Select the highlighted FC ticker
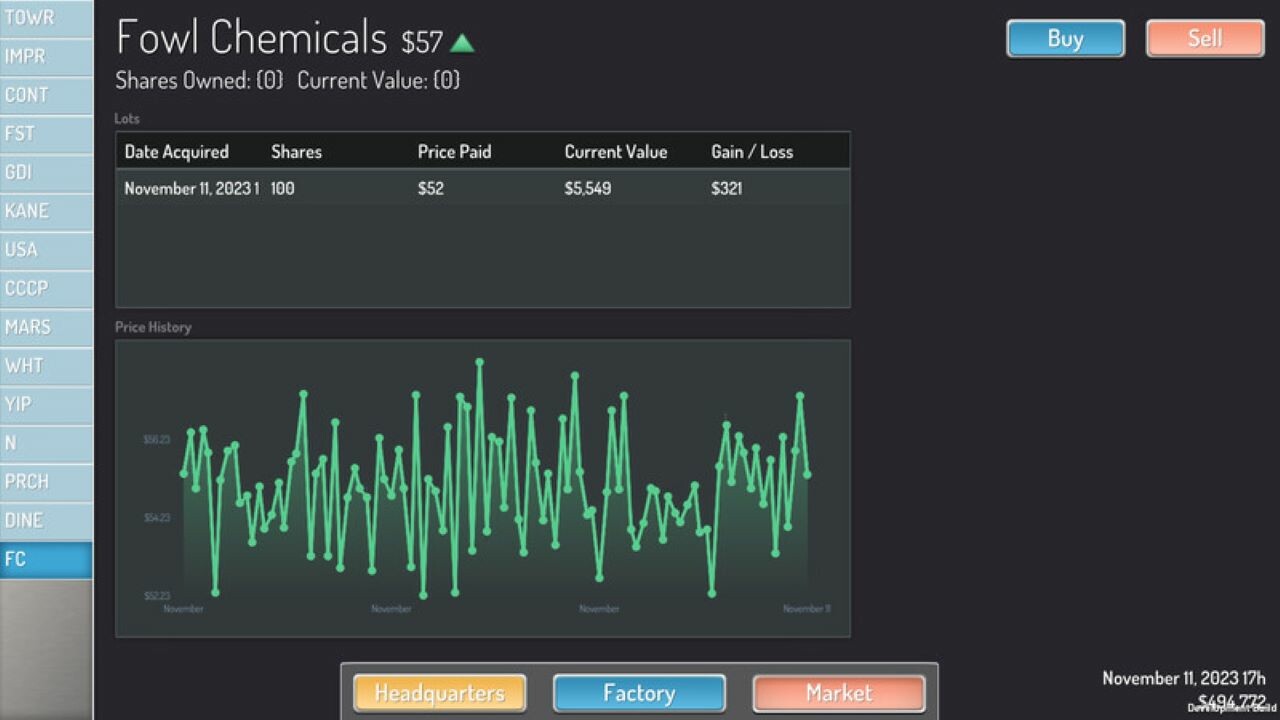This screenshot has height=720, width=1280. [x=46, y=560]
